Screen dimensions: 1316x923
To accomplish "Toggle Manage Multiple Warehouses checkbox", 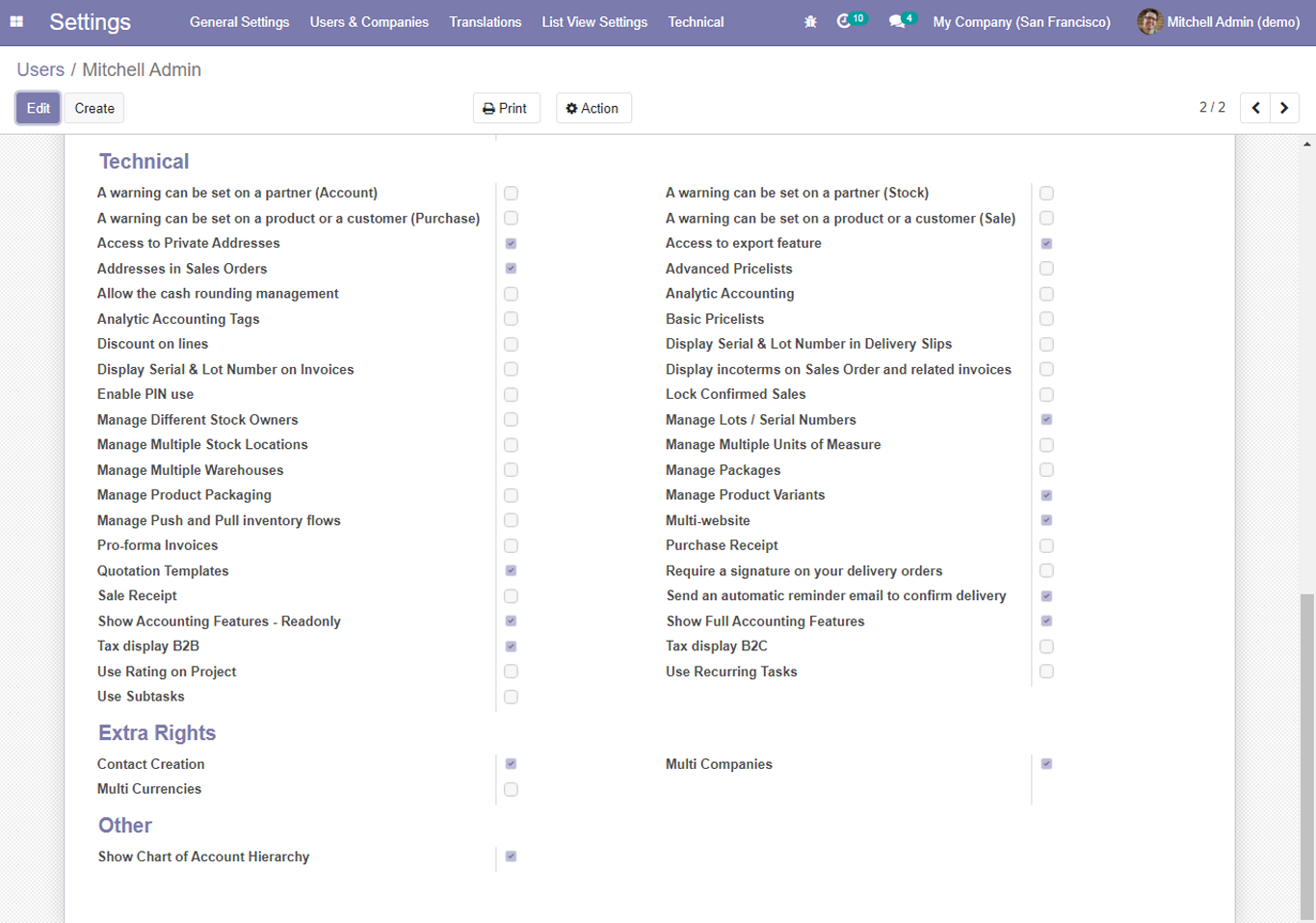I will [511, 470].
